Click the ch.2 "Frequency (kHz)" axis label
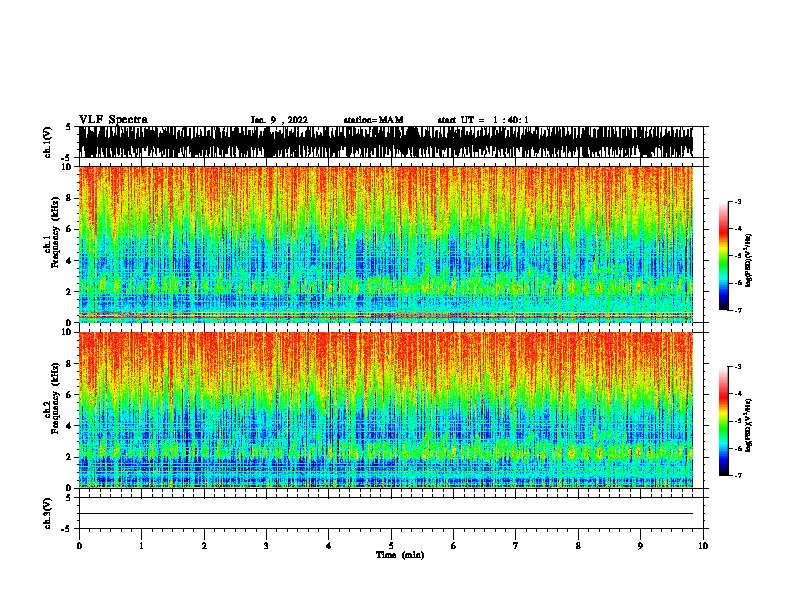The width and height of the screenshot is (792, 612). pyautogui.click(x=55, y=398)
